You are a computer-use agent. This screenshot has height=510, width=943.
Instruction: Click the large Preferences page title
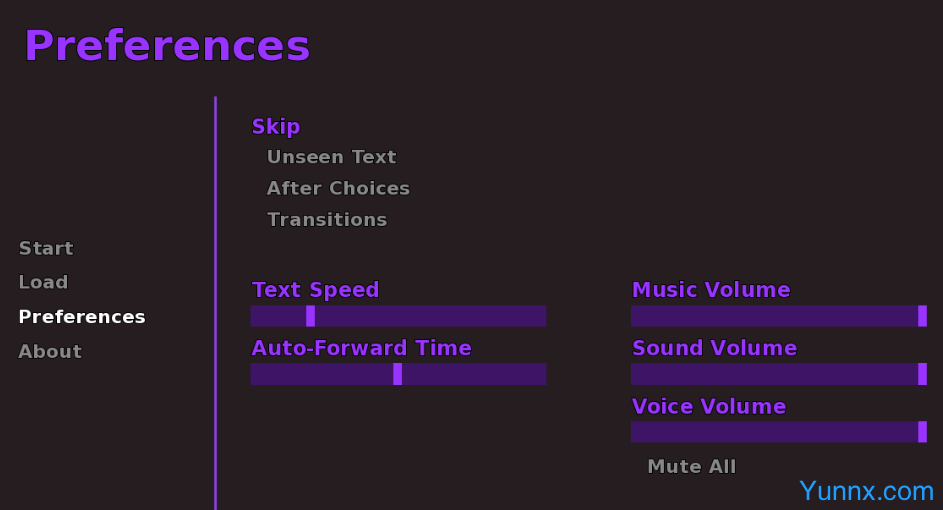pyautogui.click(x=167, y=46)
